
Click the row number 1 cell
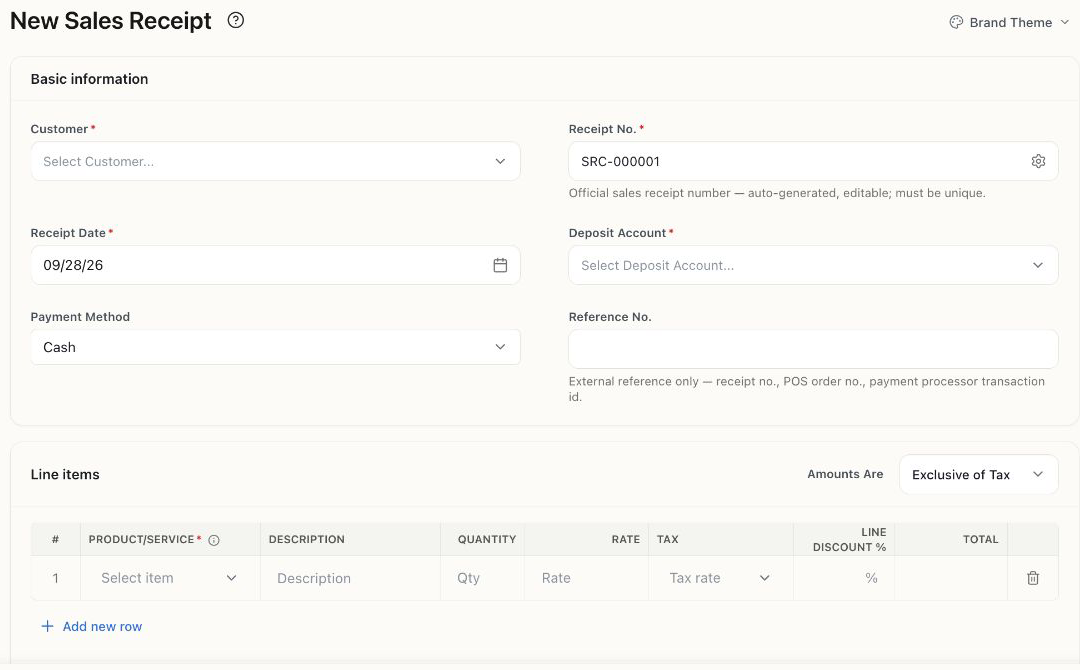point(55,578)
